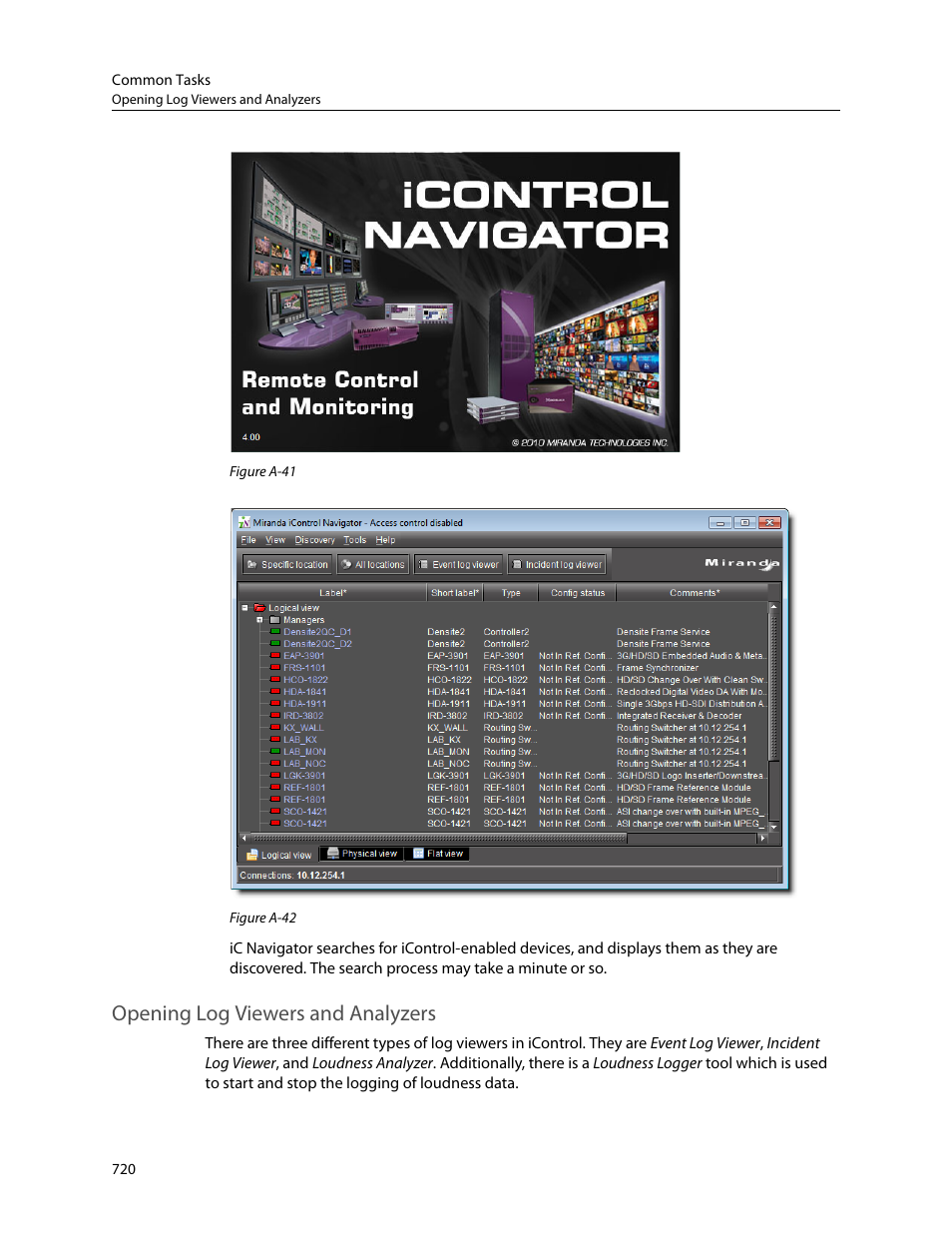Click red status icon of IRD-3802
The image size is (952, 1233).
click(x=275, y=716)
